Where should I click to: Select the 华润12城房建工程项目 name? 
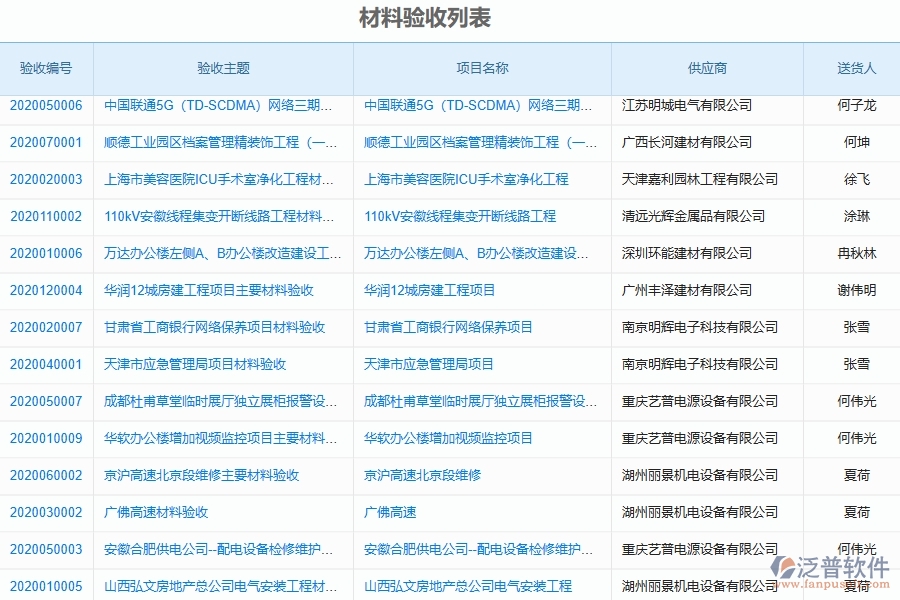[434, 291]
